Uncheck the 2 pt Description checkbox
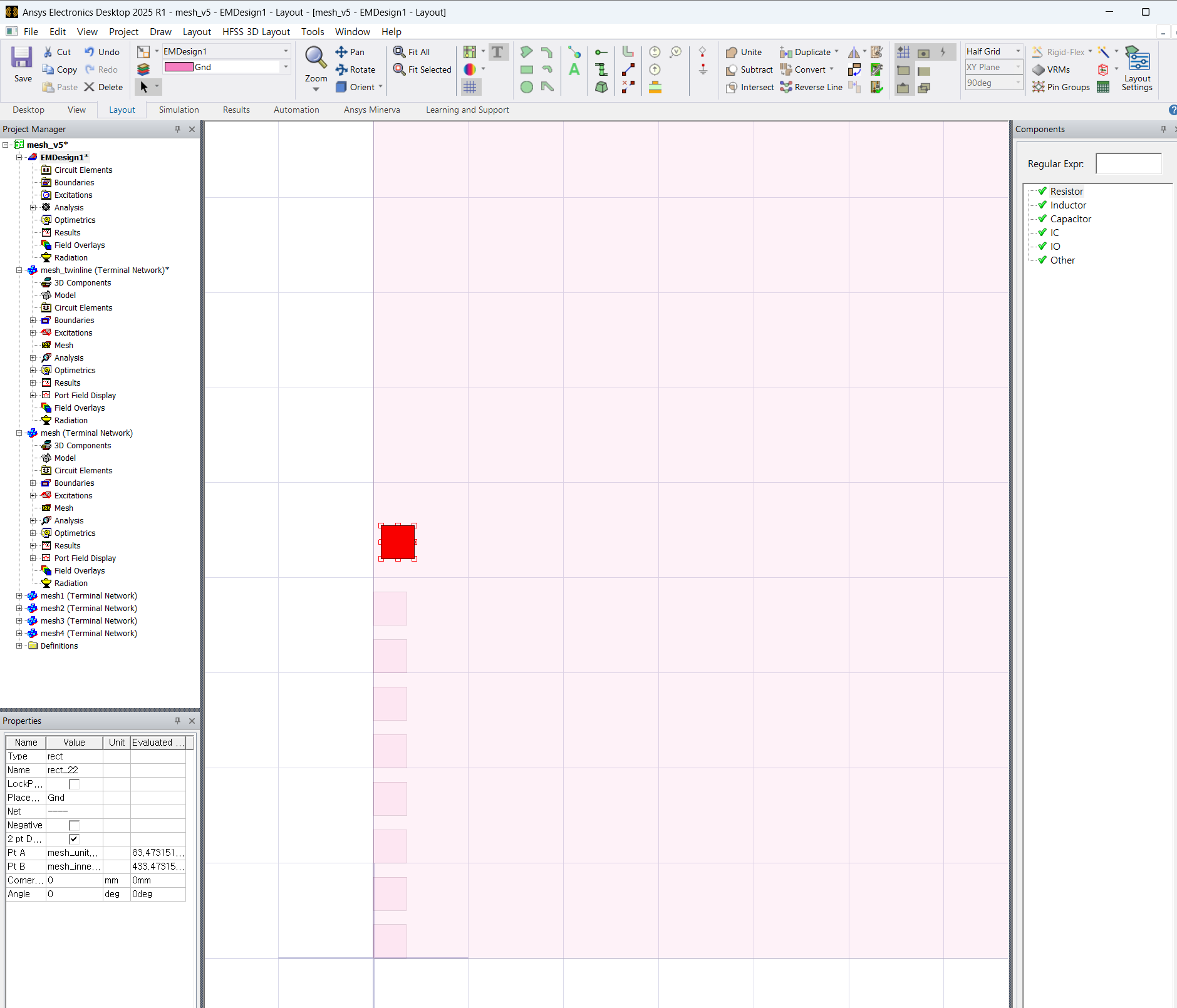This screenshot has width=1177, height=1008. [74, 839]
